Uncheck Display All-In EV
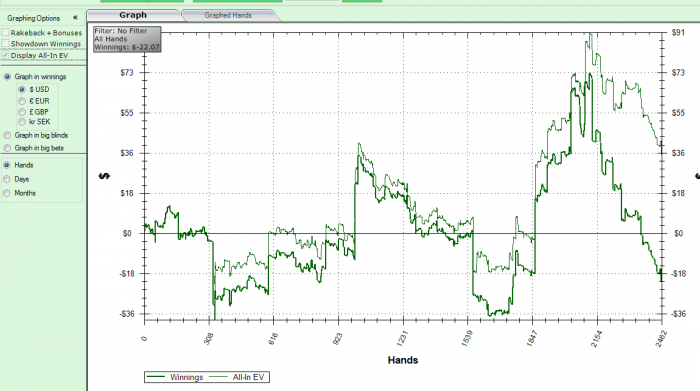700x391 pixels. (5, 55)
